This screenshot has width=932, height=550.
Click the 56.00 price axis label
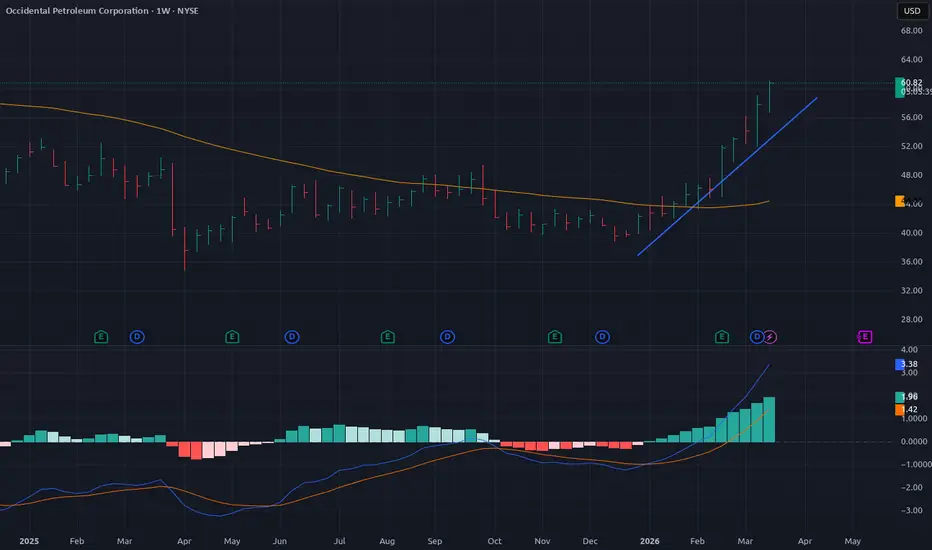pyautogui.click(x=911, y=118)
